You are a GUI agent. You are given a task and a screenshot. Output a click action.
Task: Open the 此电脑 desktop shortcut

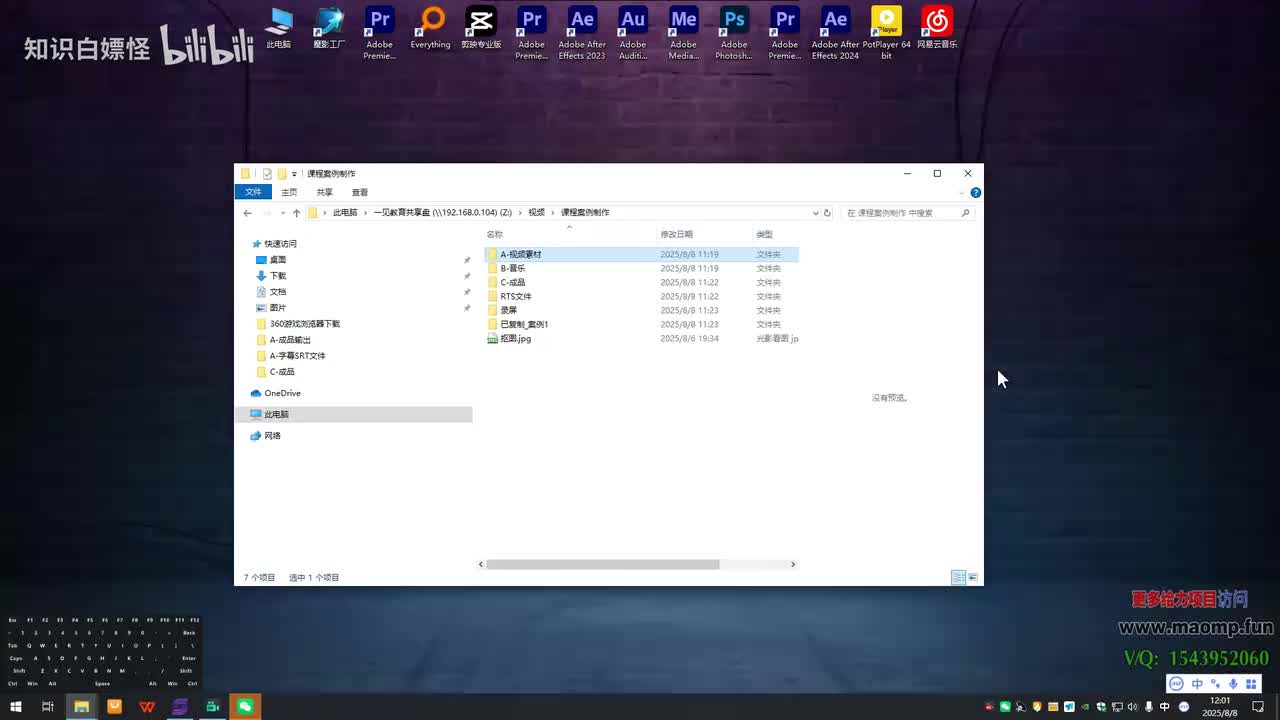coord(278,28)
